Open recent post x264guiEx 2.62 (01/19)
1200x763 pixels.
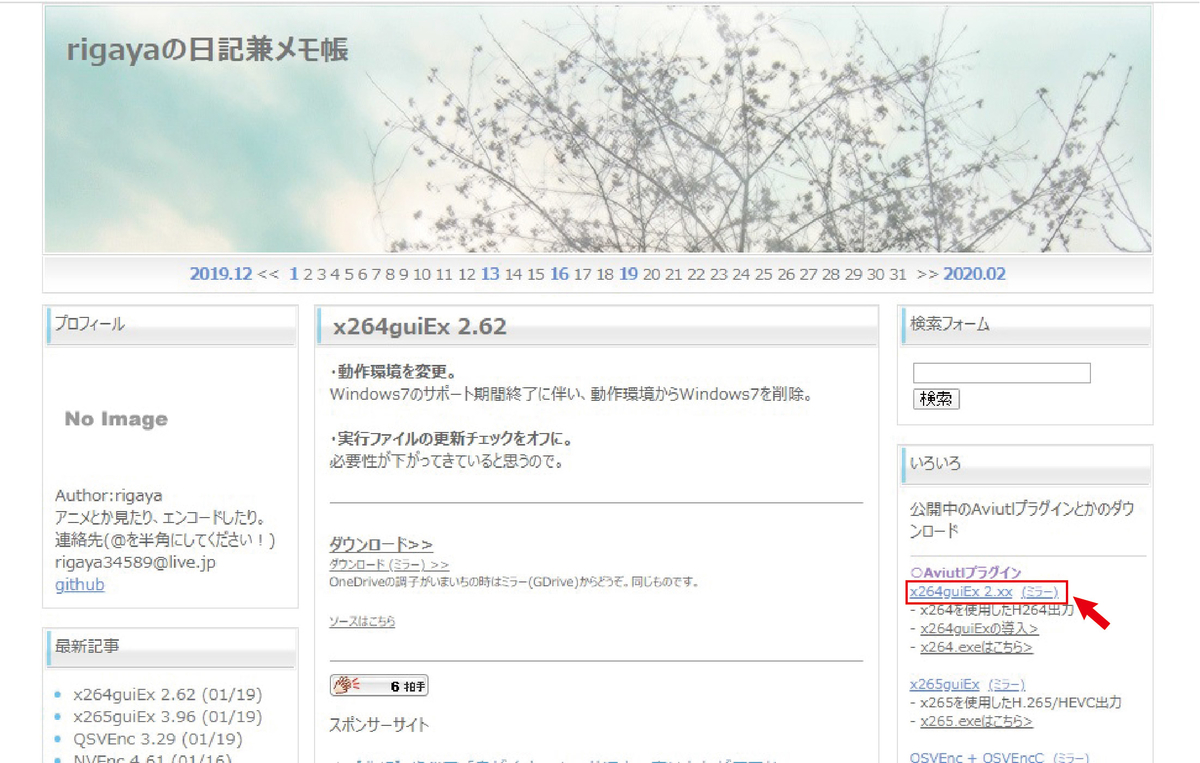[168, 694]
